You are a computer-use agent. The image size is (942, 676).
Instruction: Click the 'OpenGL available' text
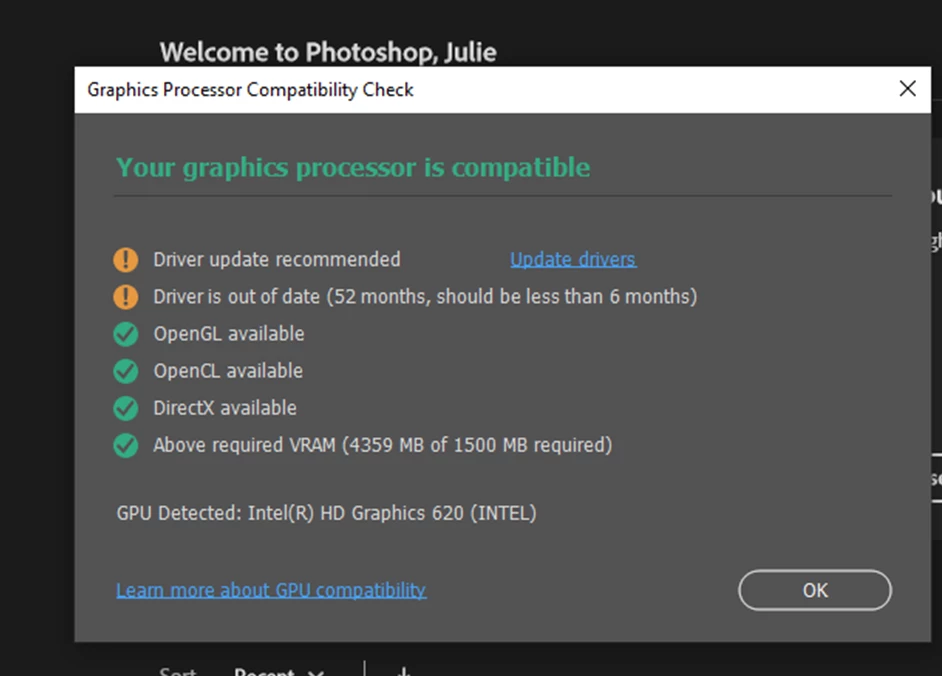tap(229, 334)
